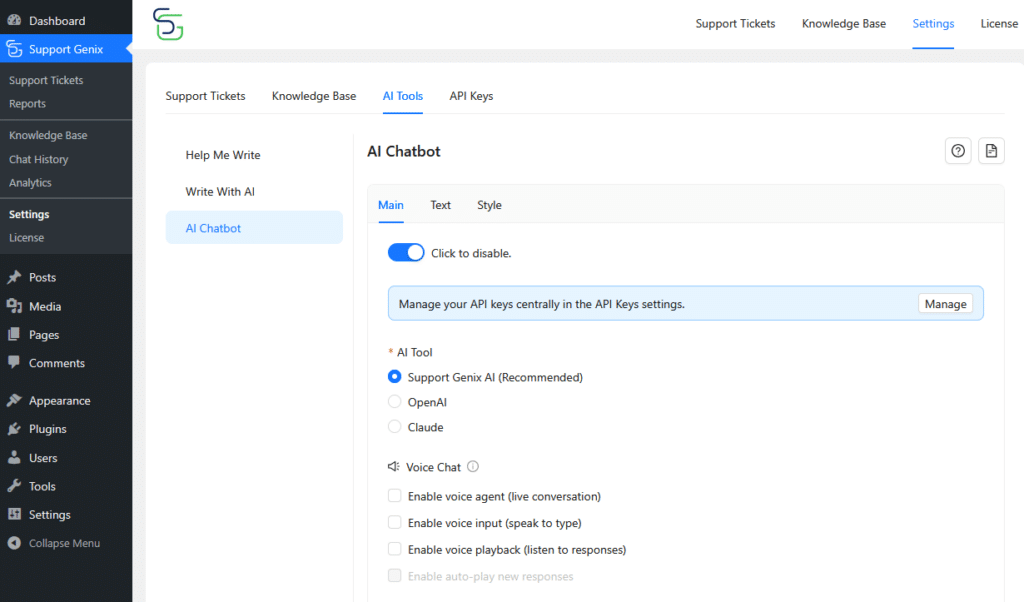Click the Manage API keys button
1024x602 pixels.
[945, 304]
